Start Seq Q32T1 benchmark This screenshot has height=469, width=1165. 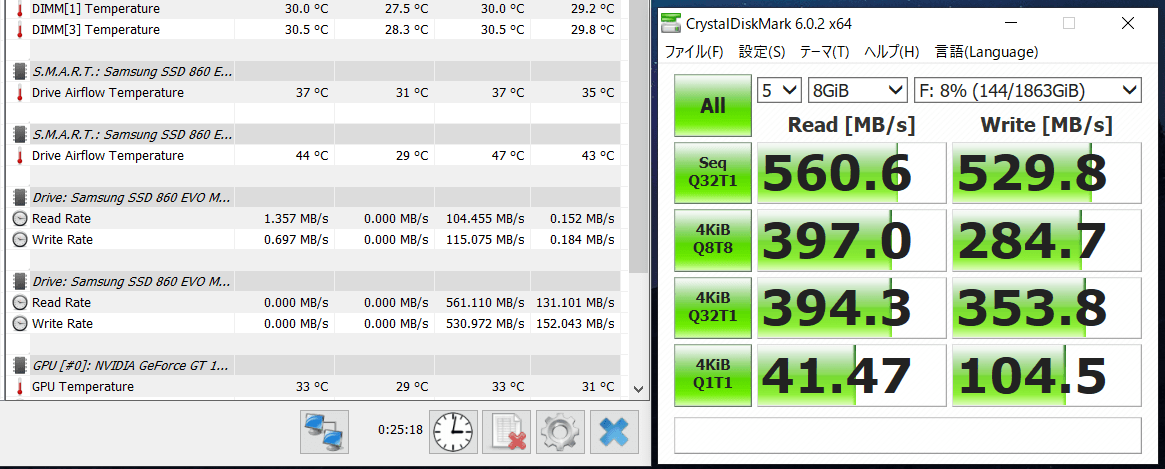(713, 172)
